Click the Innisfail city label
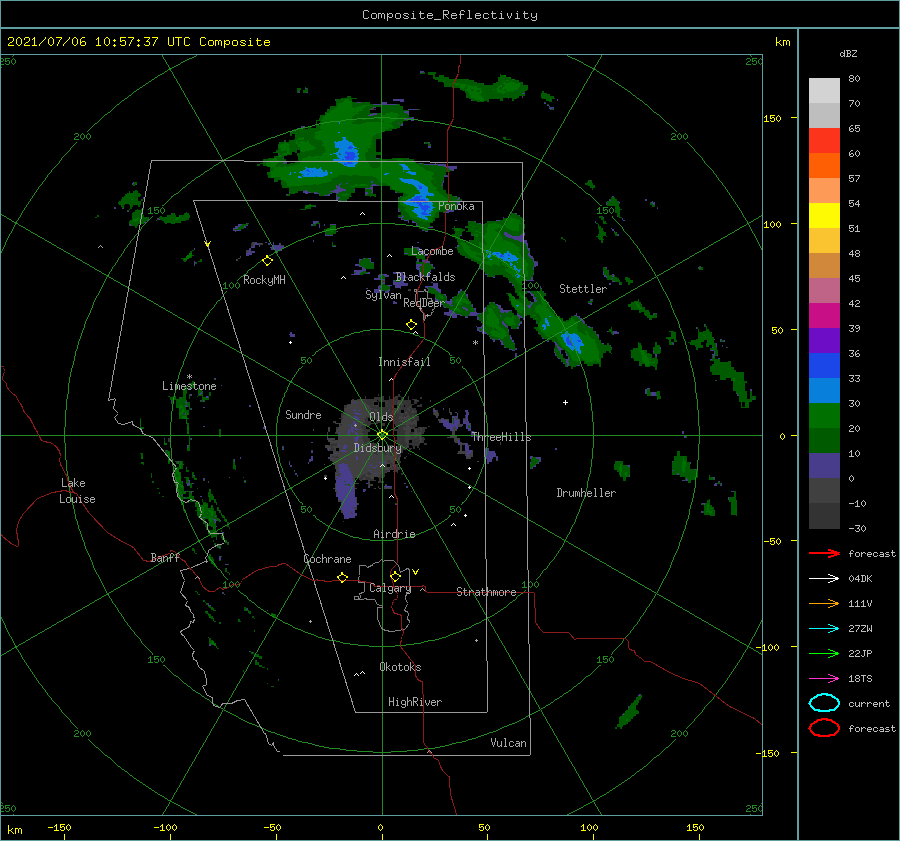 404,362
